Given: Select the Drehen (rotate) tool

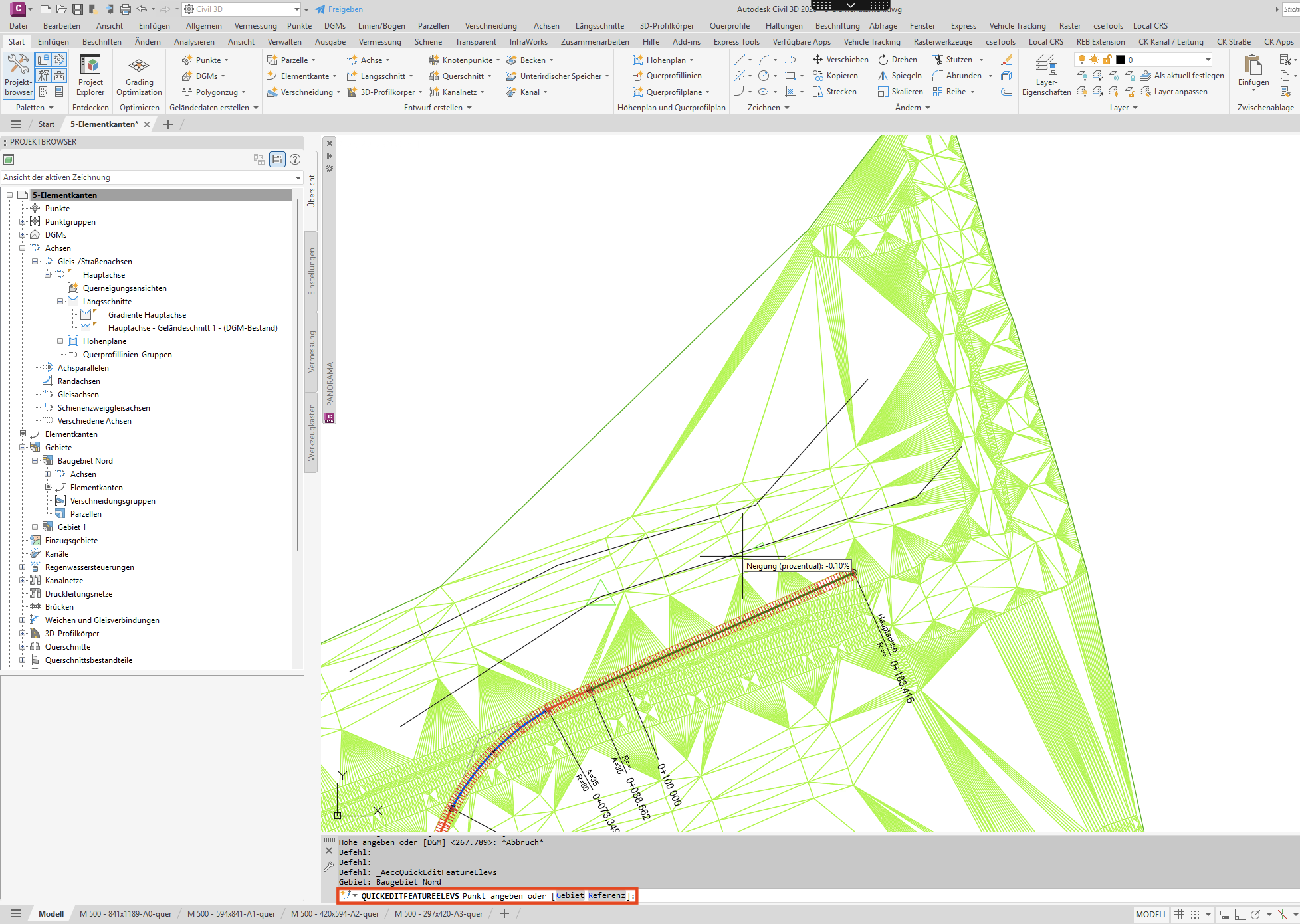Looking at the screenshot, I should tap(897, 60).
